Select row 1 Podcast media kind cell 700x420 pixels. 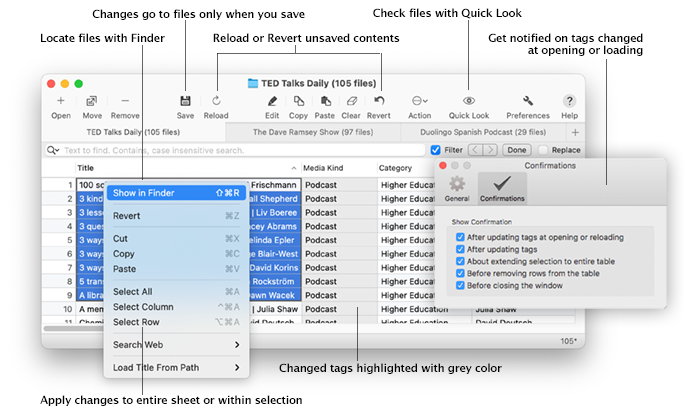point(339,185)
